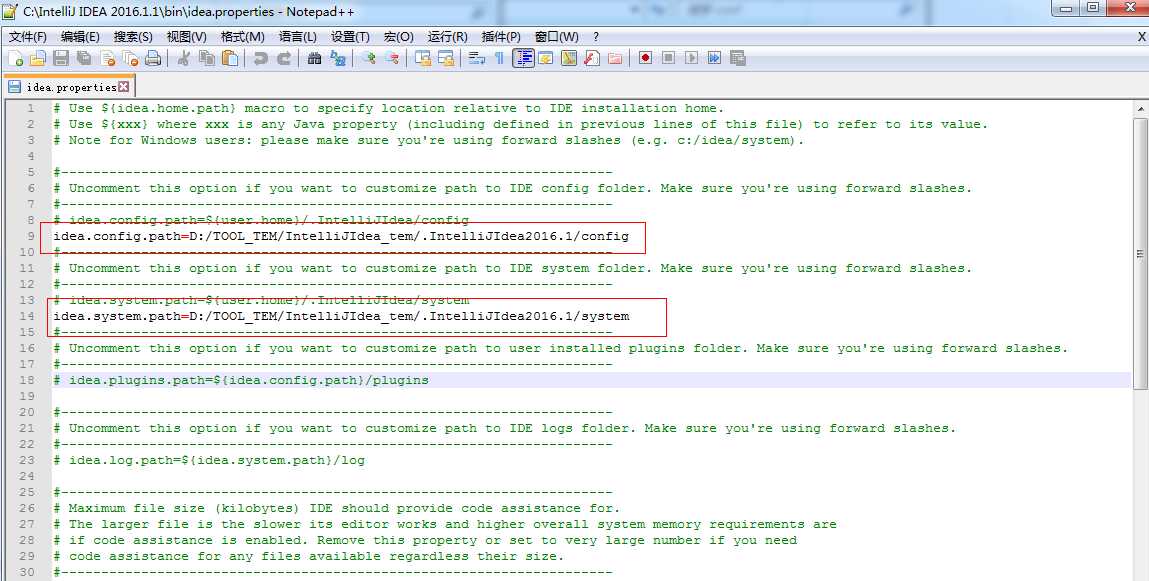Open the 插件(P) menu
1149x581 pixels.
[501, 37]
